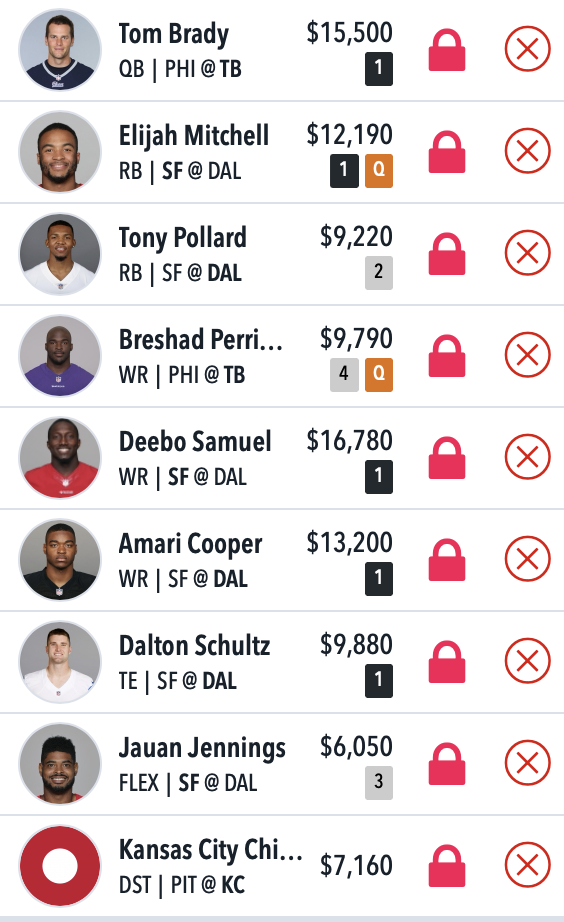
Task: Click Jauan Jennings player photo
Action: pos(59,763)
